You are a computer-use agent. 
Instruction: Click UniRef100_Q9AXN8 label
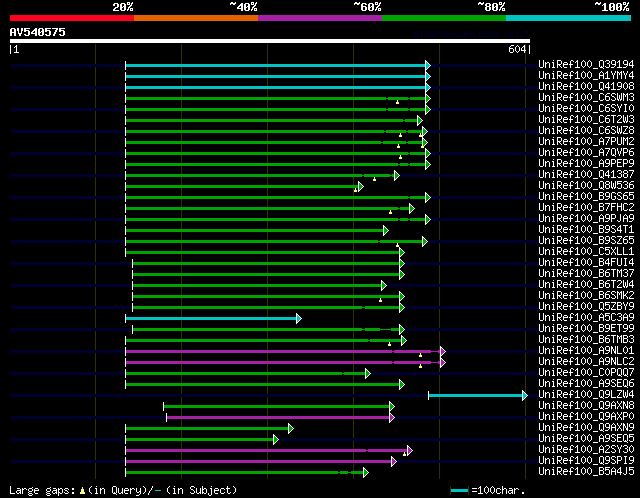click(x=586, y=406)
